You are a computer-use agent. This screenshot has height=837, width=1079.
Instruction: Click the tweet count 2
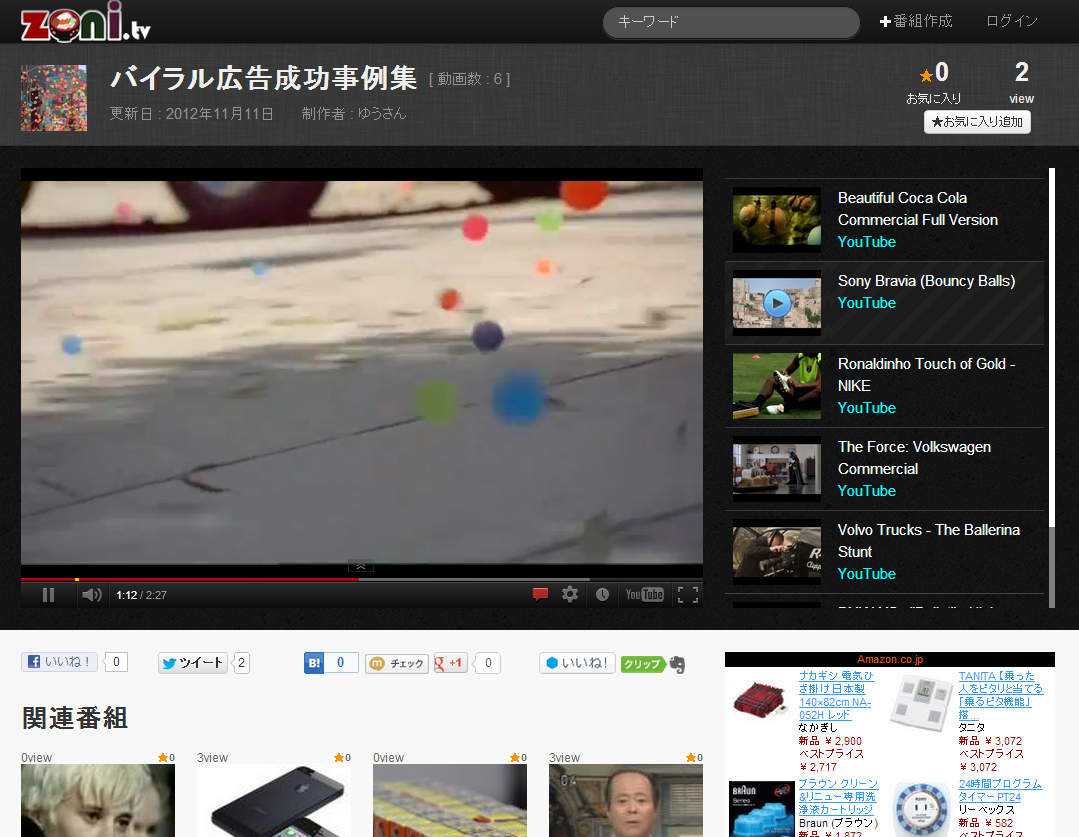tap(242, 663)
